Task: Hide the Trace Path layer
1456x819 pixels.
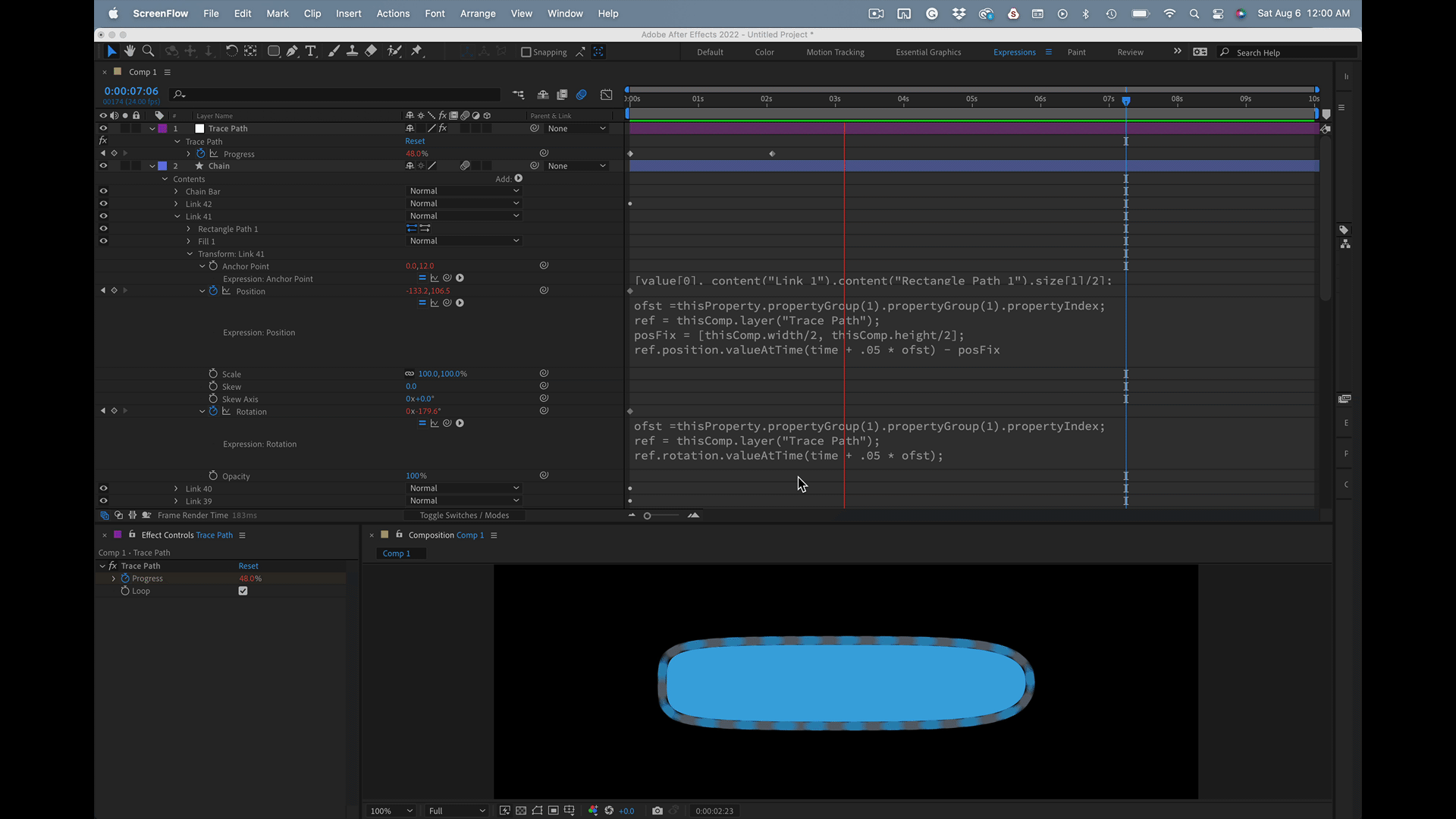Action: [x=103, y=128]
